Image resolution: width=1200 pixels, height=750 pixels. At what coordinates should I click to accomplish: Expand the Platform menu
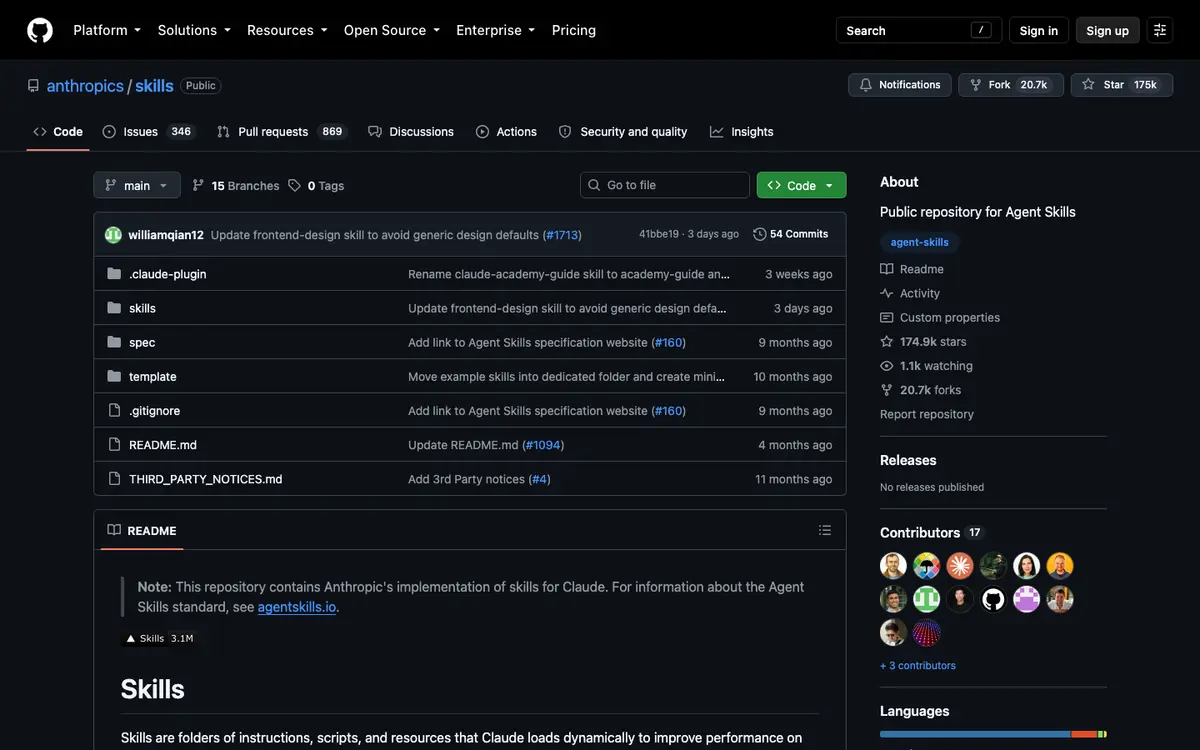click(x=107, y=30)
